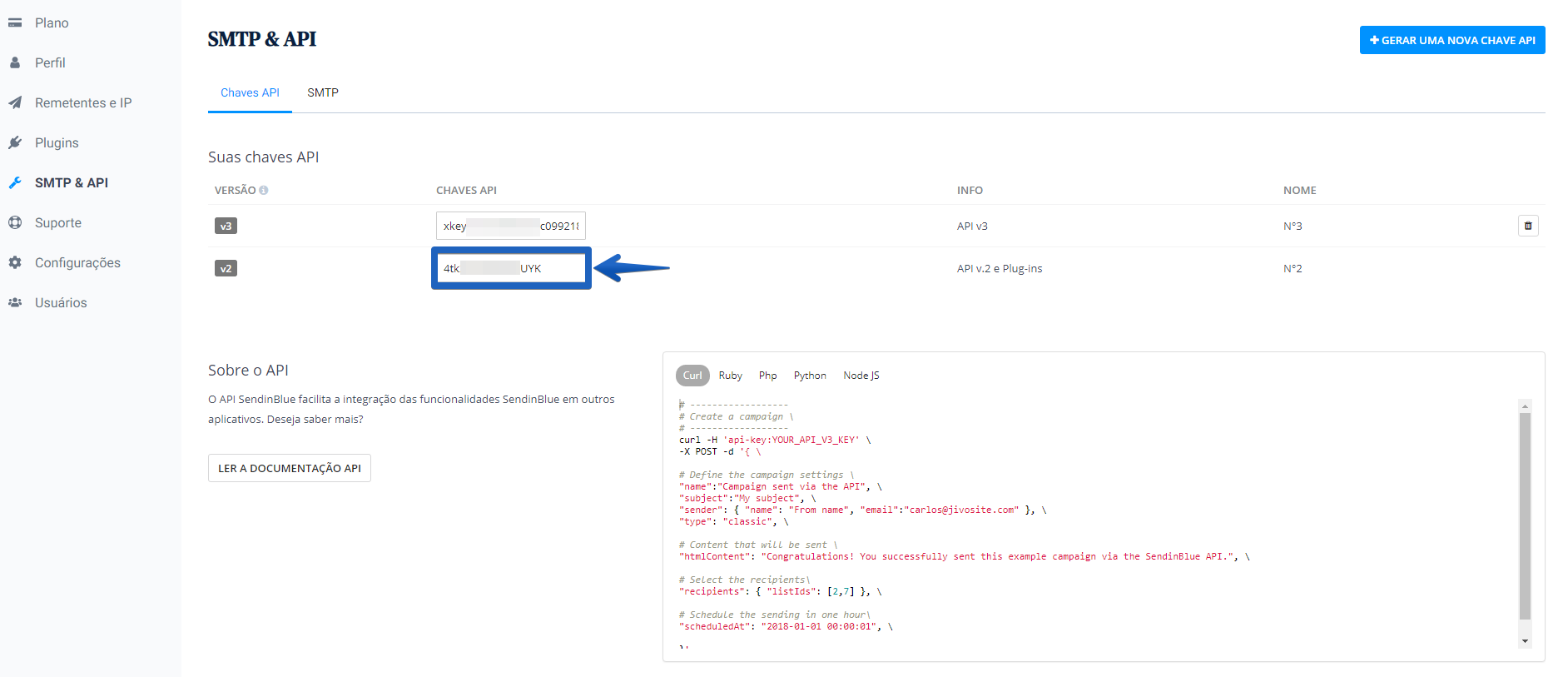Click the code panel scroll up arrow
This screenshot has width=1568, height=677.
point(1525,406)
